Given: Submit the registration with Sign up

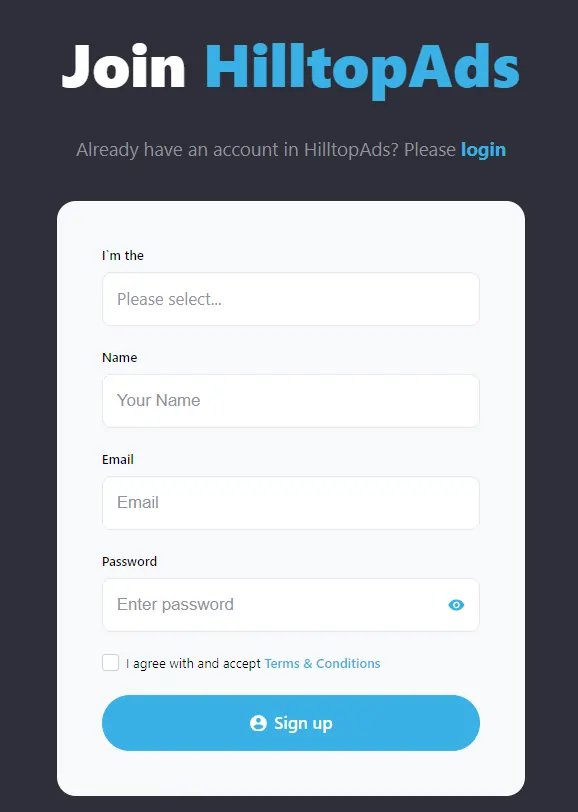Looking at the screenshot, I should pyautogui.click(x=290, y=722).
